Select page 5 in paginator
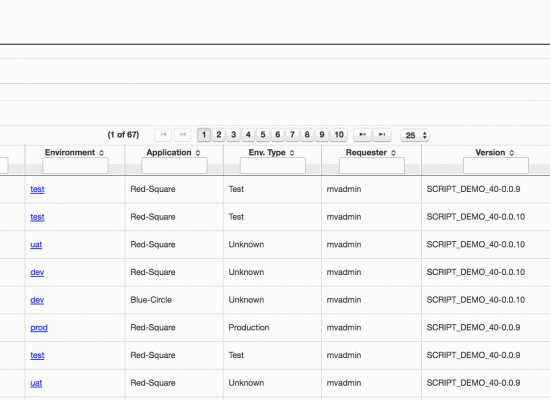Image resolution: width=550 pixels, height=400 pixels. click(x=263, y=135)
